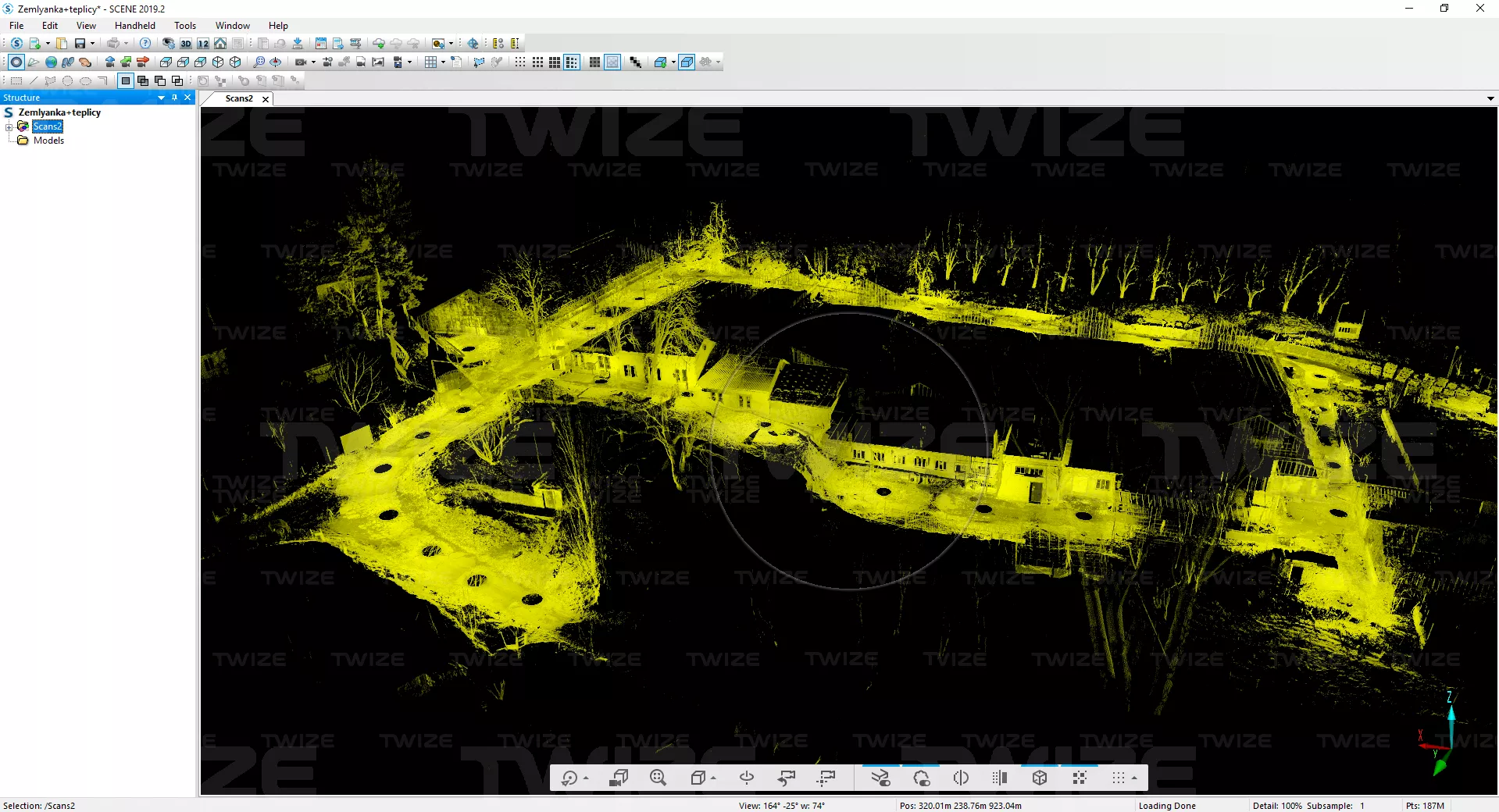The width and height of the screenshot is (1499, 812).
Task: Toggle the cloud visibility switch in bottom toolbar
Action: coord(921,778)
